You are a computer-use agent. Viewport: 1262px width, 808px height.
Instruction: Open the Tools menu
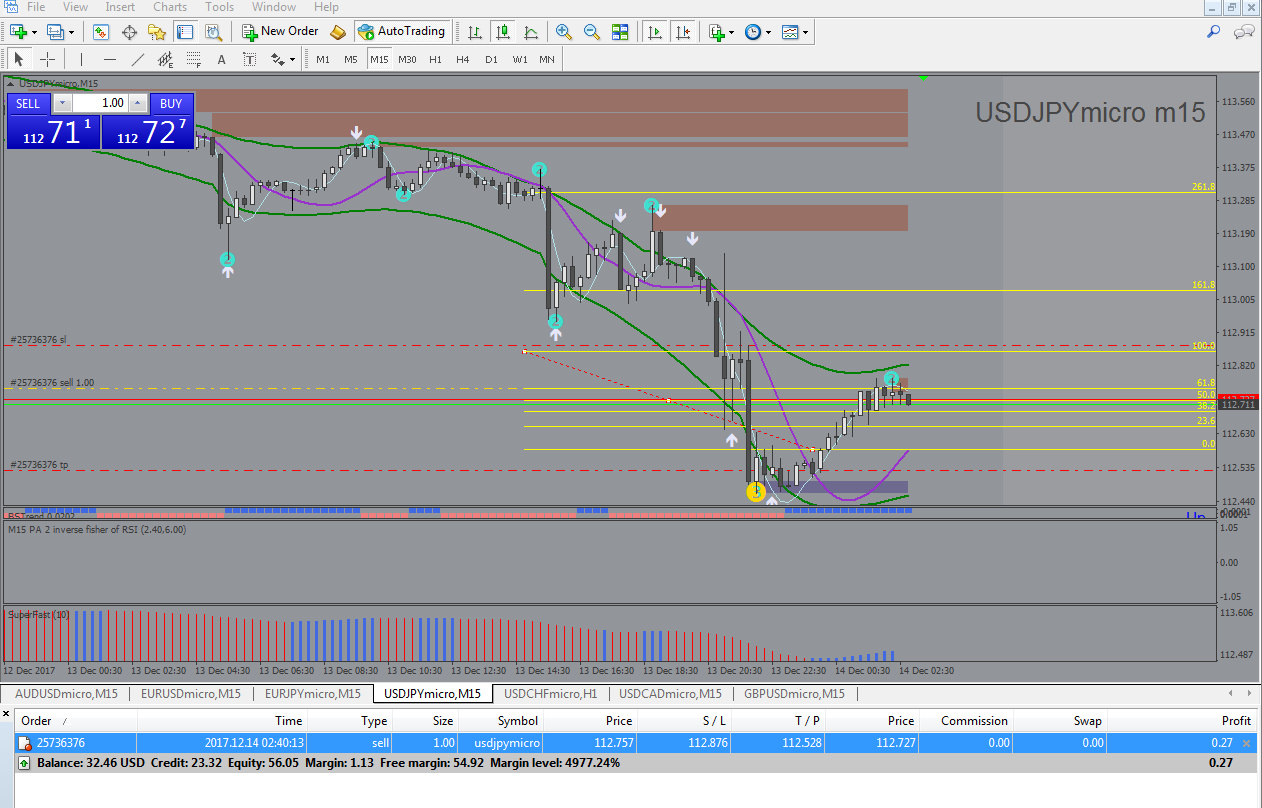coord(219,7)
